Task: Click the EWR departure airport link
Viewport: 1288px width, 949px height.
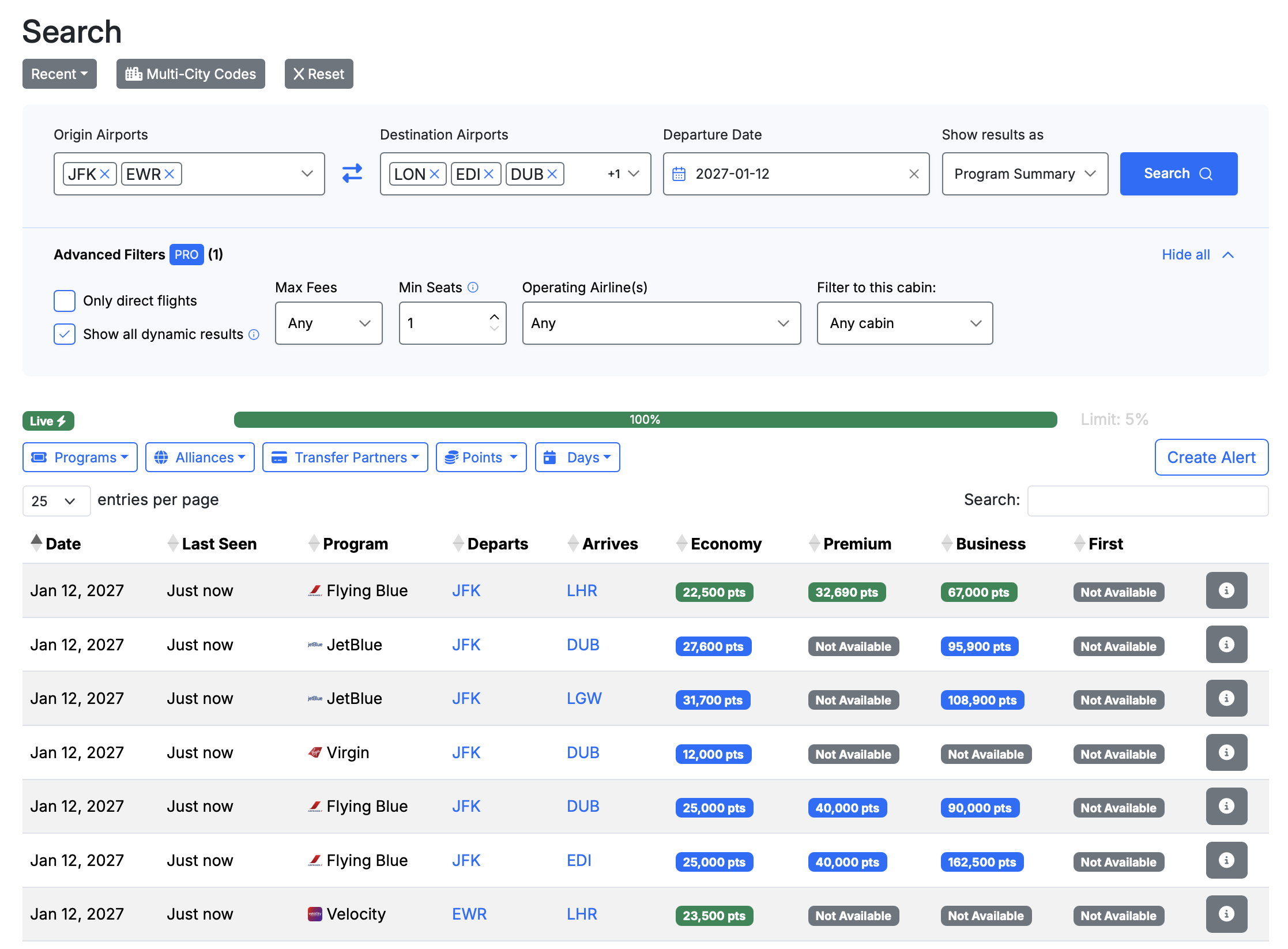Action: (x=469, y=914)
